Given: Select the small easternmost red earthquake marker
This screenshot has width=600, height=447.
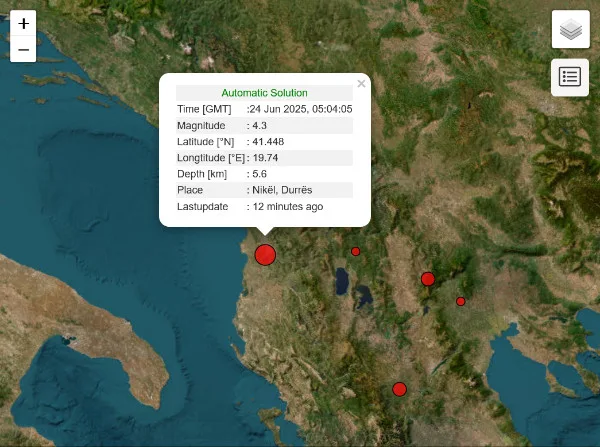Looking at the screenshot, I should (x=461, y=302).
